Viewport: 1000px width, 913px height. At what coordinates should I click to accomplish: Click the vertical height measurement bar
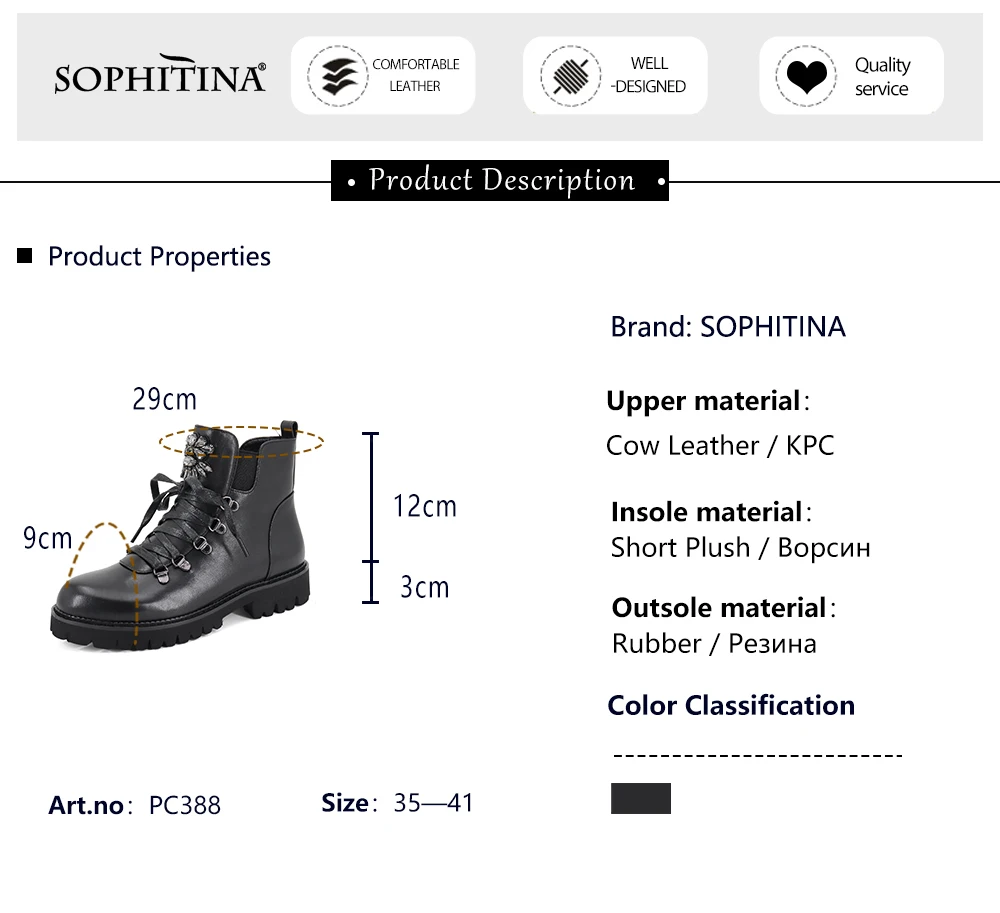(x=371, y=517)
